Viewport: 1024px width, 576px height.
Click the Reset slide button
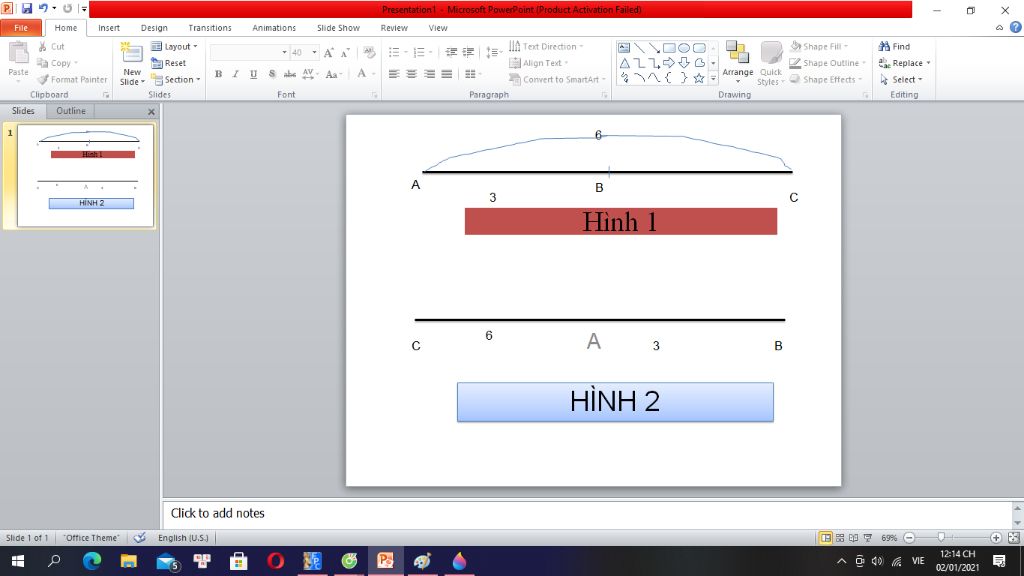tap(168, 63)
